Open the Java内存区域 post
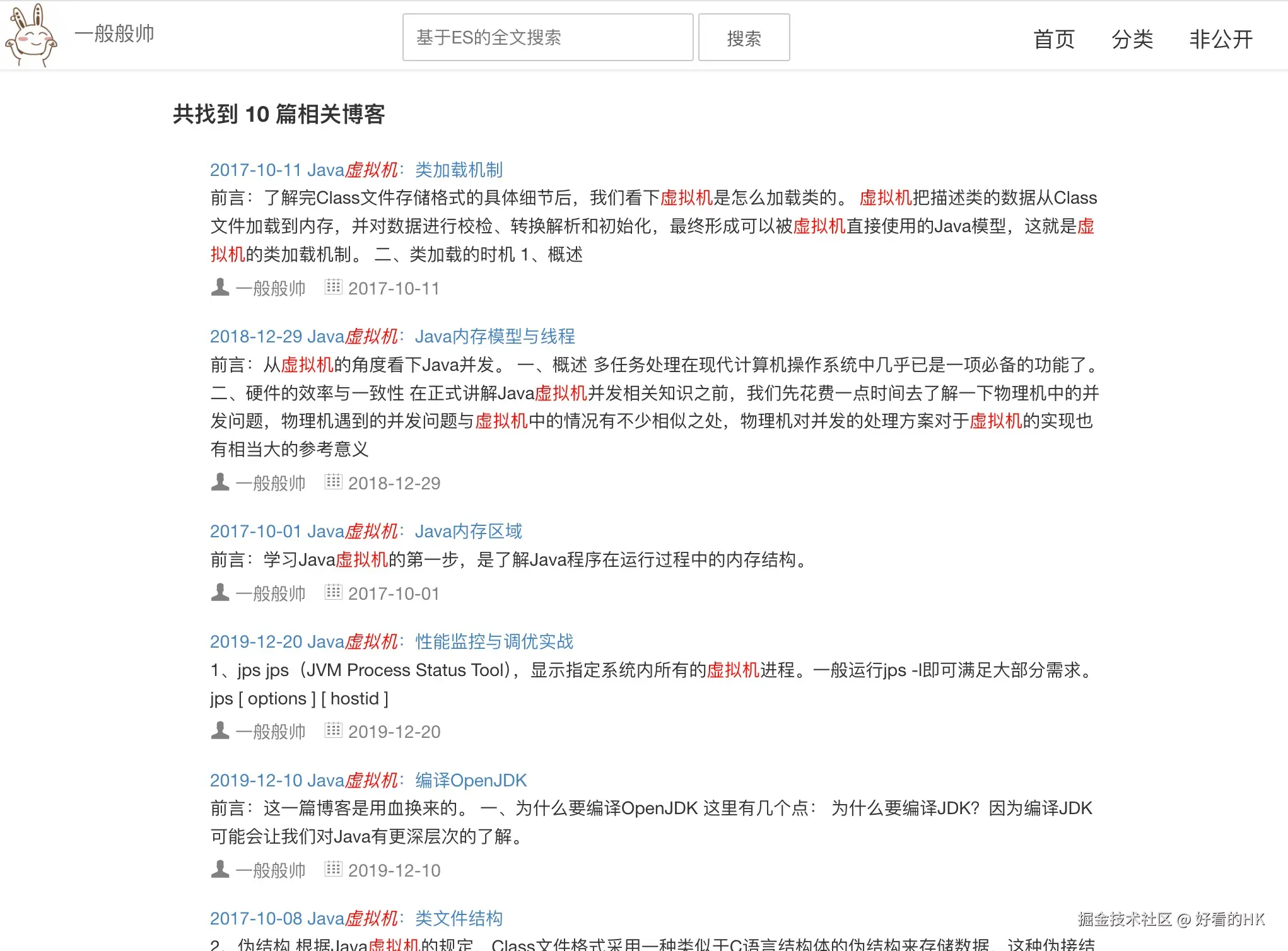This screenshot has height=951, width=1288. click(366, 531)
